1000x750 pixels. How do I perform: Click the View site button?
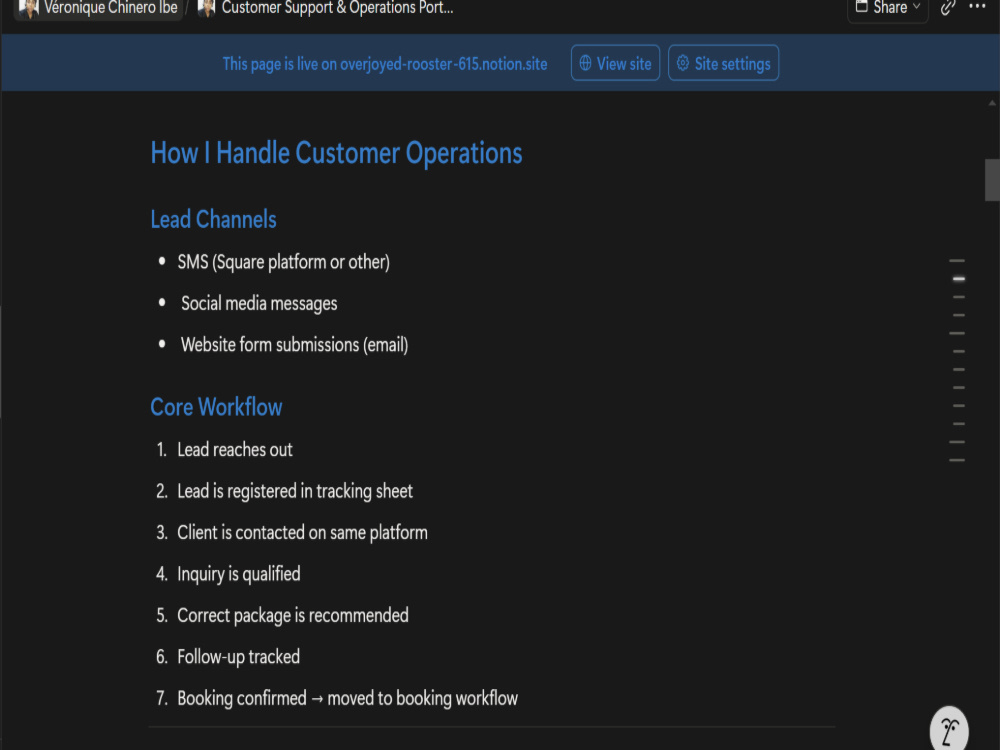click(x=615, y=63)
